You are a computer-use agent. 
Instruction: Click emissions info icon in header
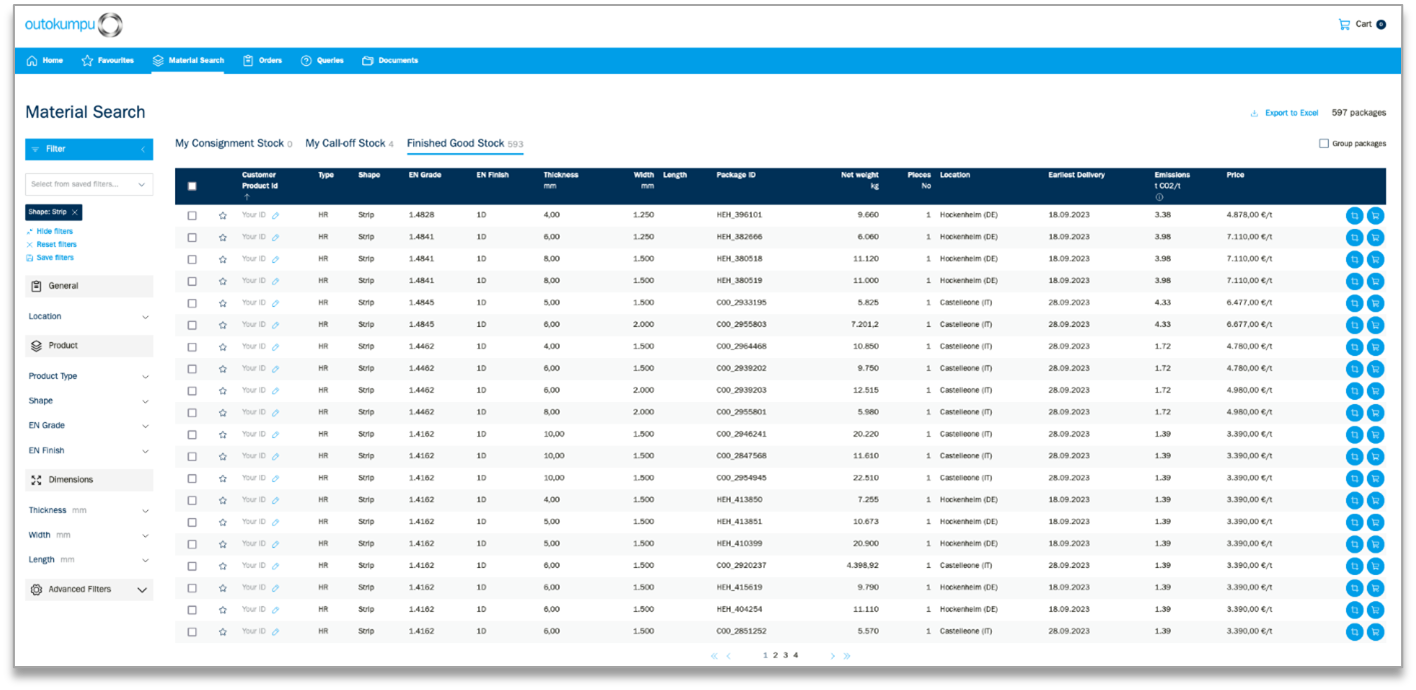pyautogui.click(x=1158, y=197)
